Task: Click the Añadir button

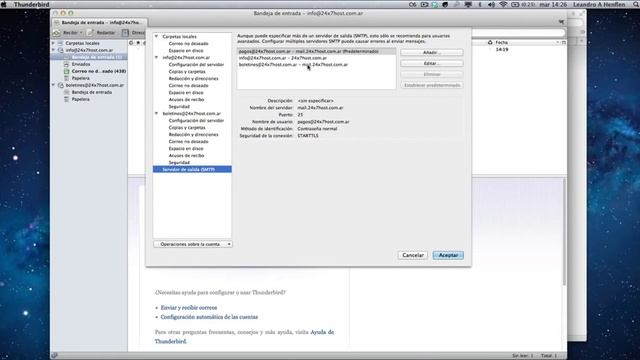Action: tap(432, 53)
